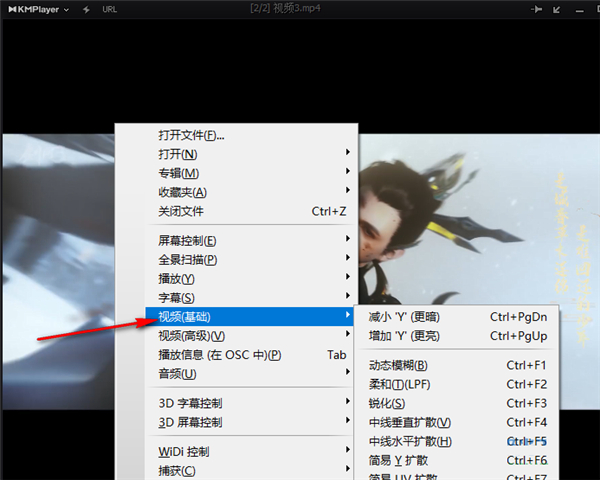This screenshot has width=600, height=480.
Task: Click the submenu arrow beside 收藏夹(A)
Action: click(347, 190)
